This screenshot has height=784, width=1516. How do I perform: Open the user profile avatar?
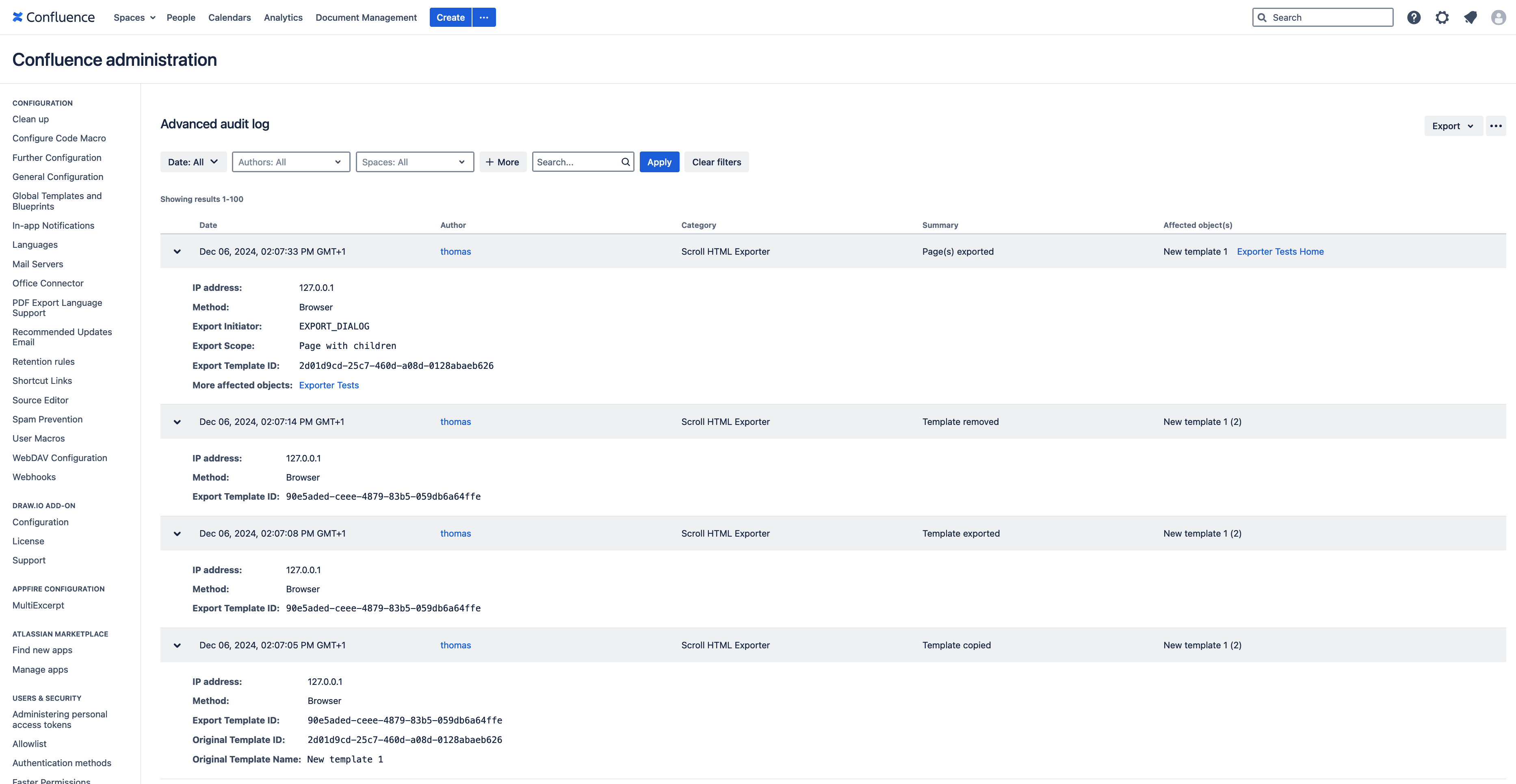1499,17
